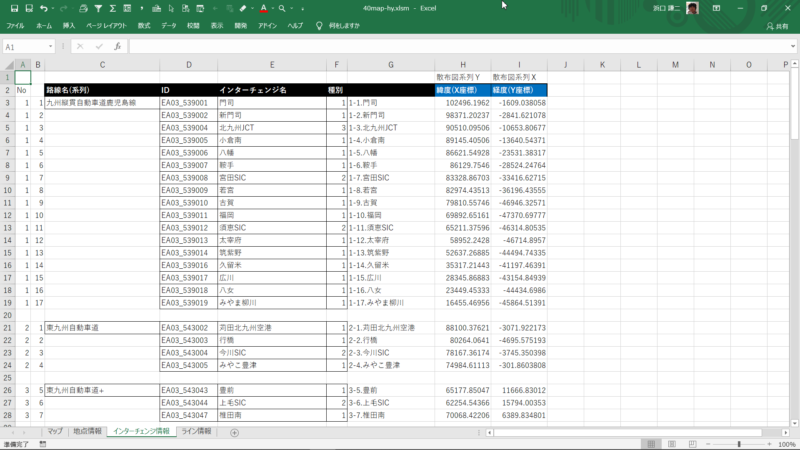800x450 pixels.
Task: Open the 数式 ribbon tab
Action: 144,26
